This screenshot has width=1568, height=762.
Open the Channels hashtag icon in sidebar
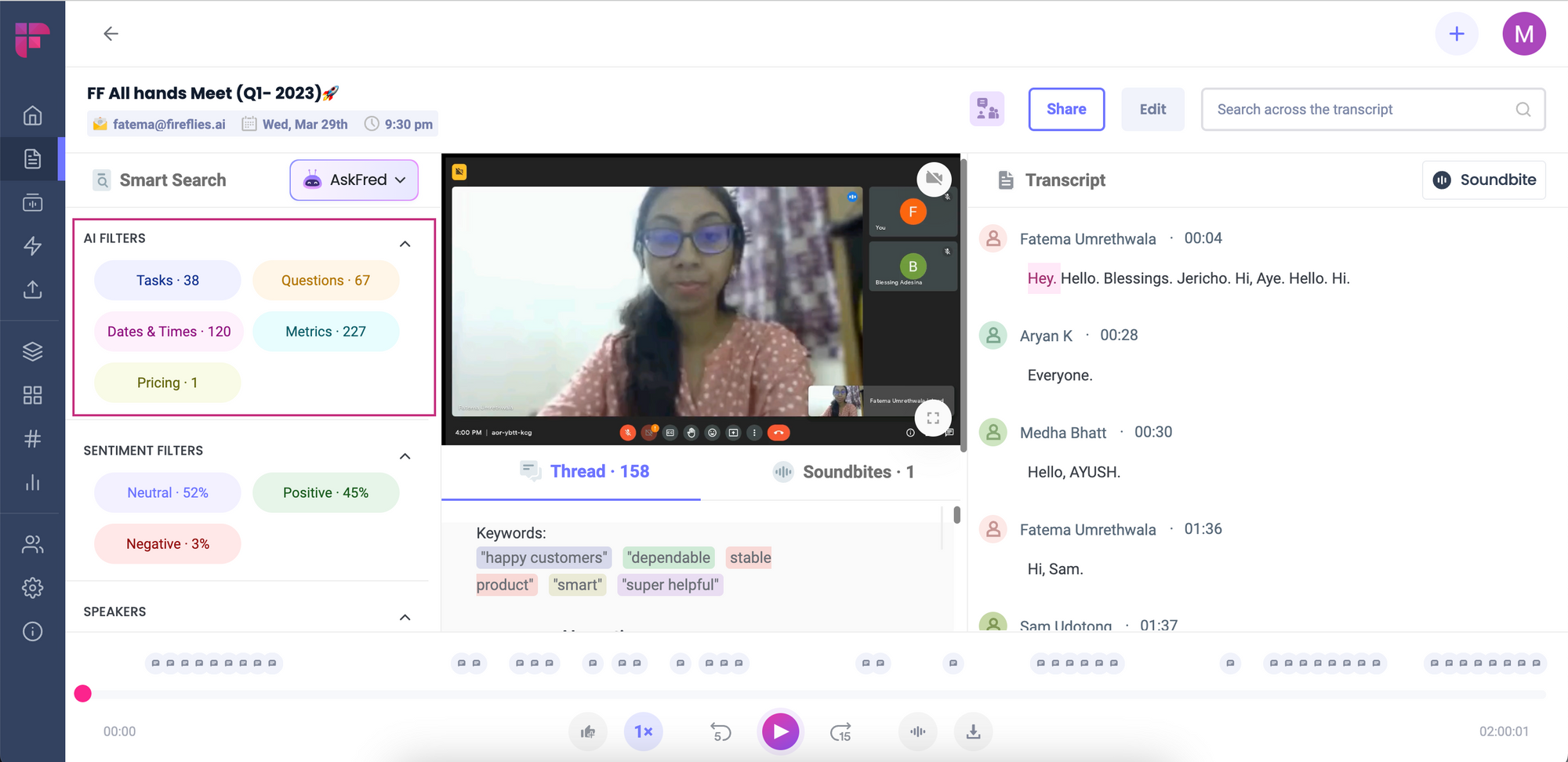point(32,439)
